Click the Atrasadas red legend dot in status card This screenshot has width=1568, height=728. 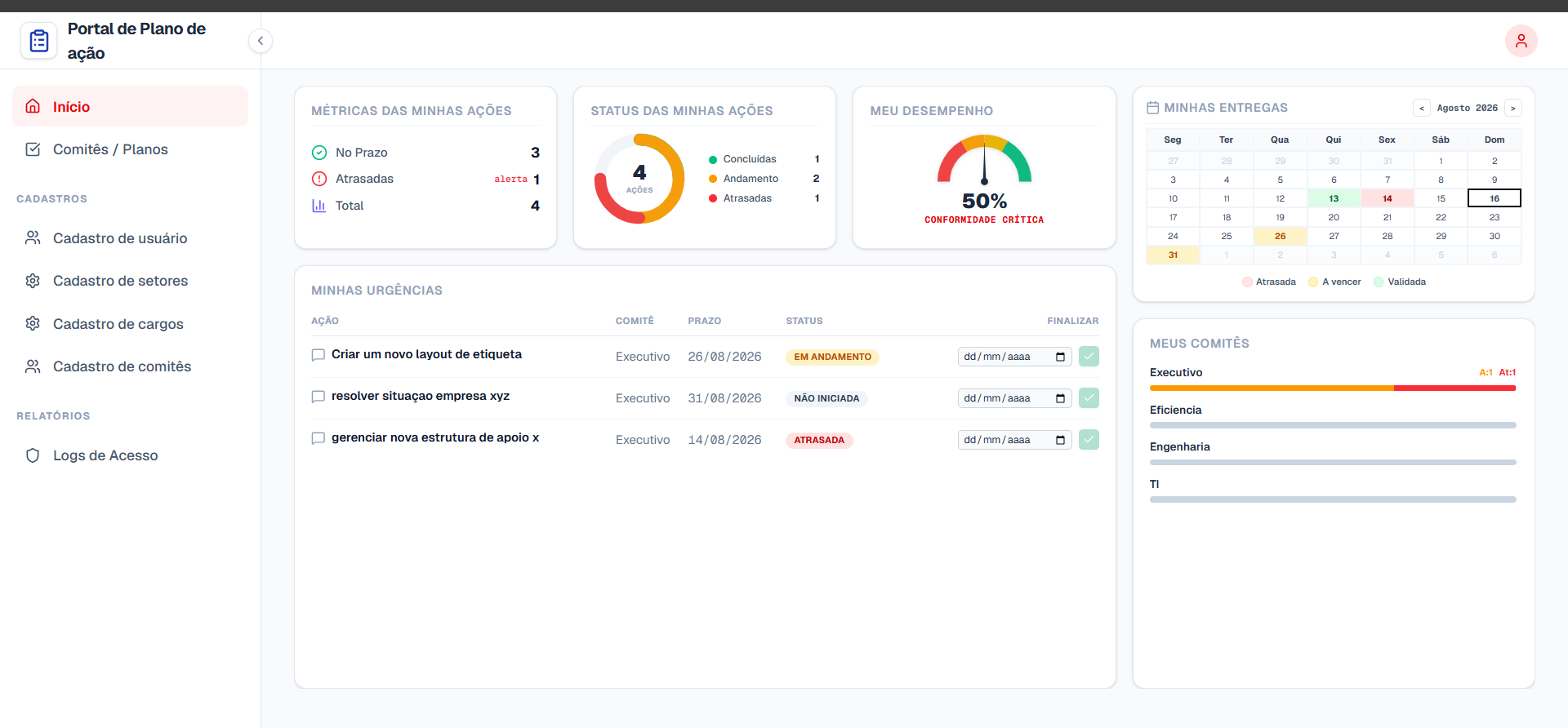tap(713, 198)
